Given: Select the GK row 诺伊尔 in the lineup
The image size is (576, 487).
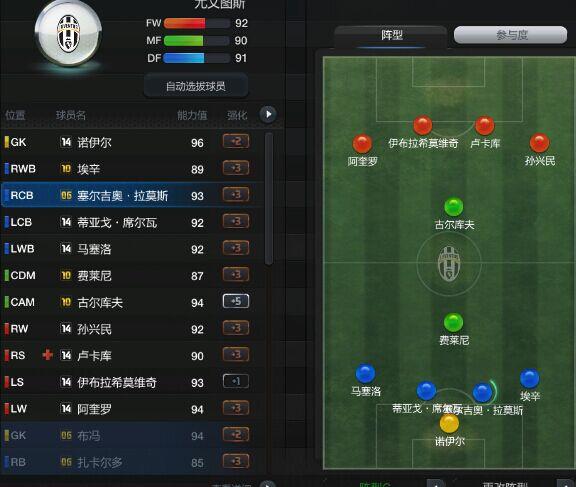Looking at the screenshot, I should coord(132,142).
